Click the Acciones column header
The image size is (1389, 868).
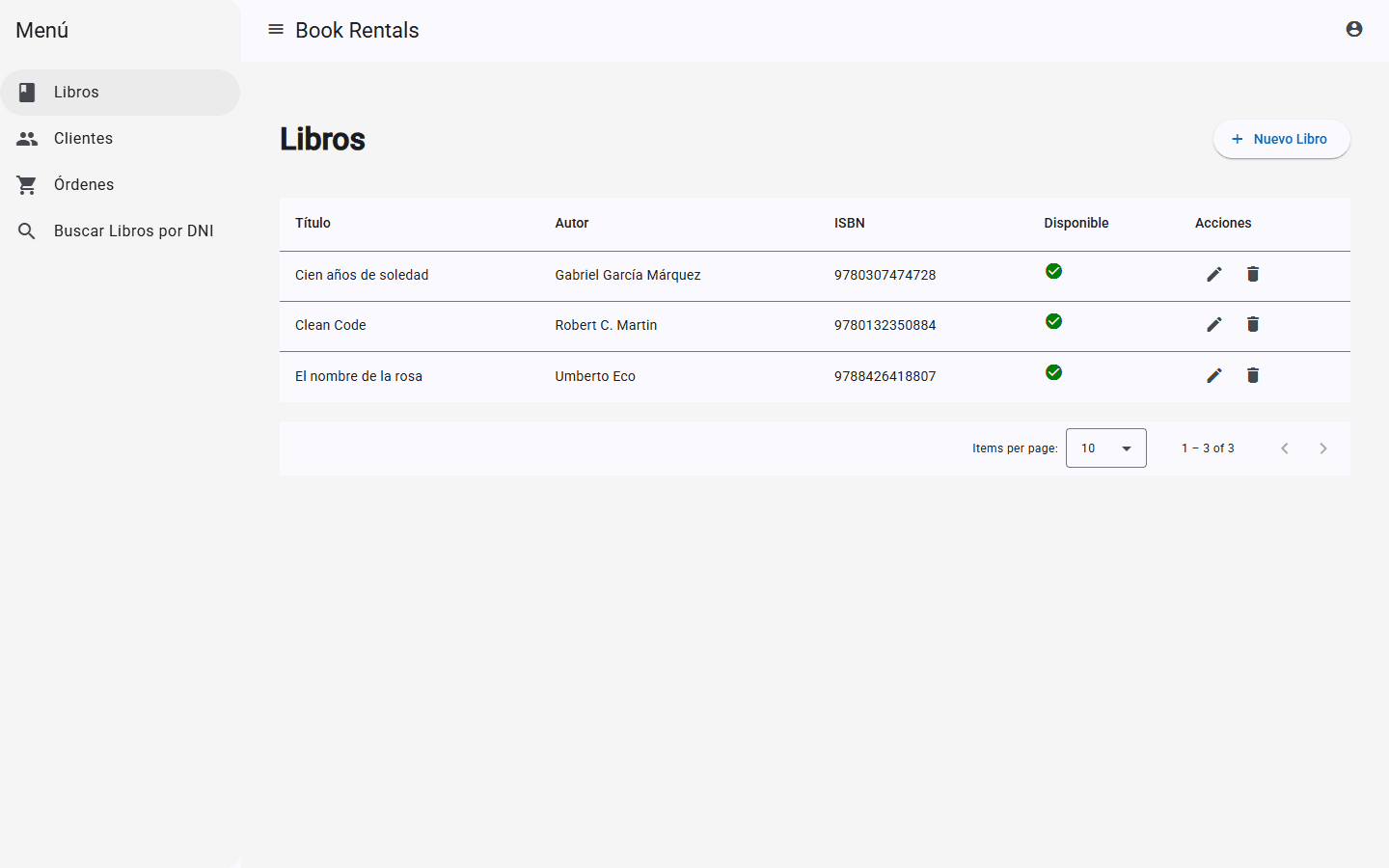point(1223,223)
